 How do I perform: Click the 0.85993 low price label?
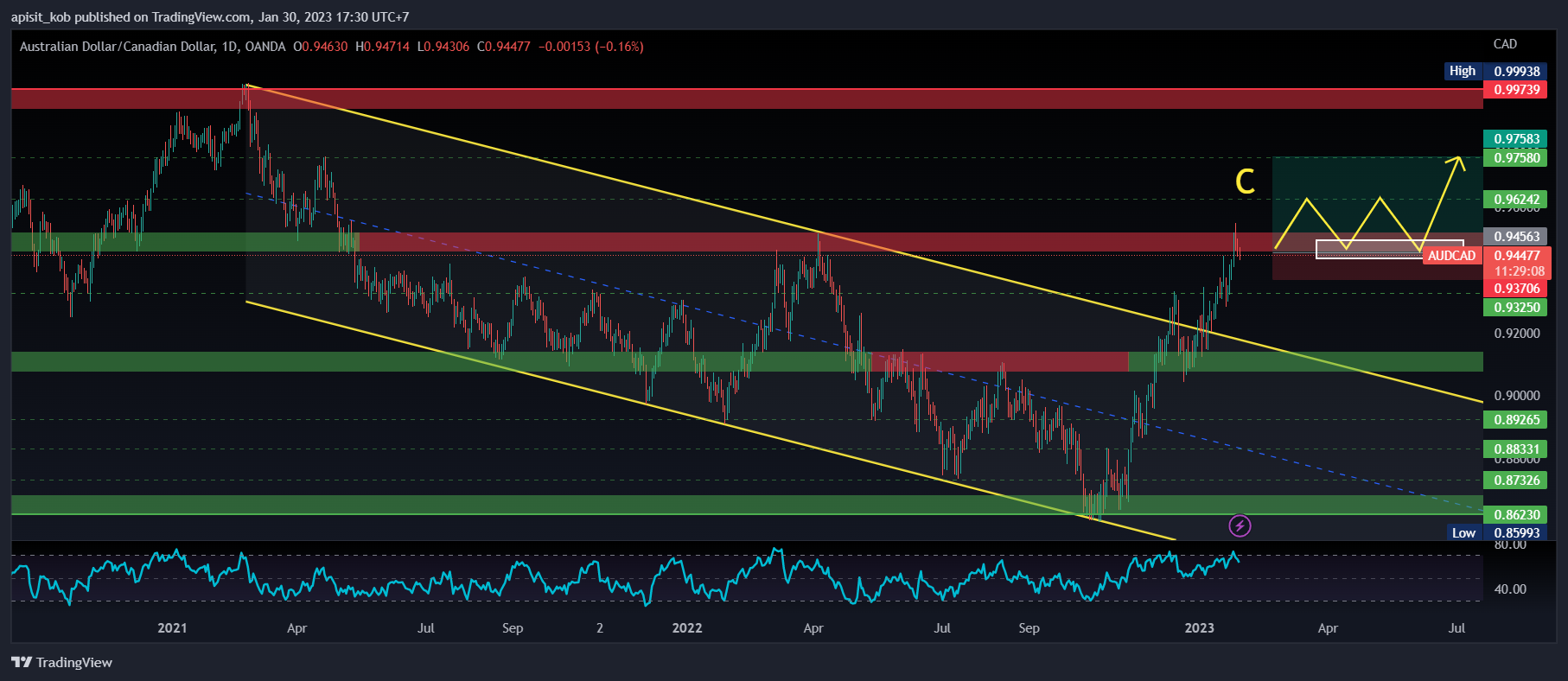point(1517,532)
